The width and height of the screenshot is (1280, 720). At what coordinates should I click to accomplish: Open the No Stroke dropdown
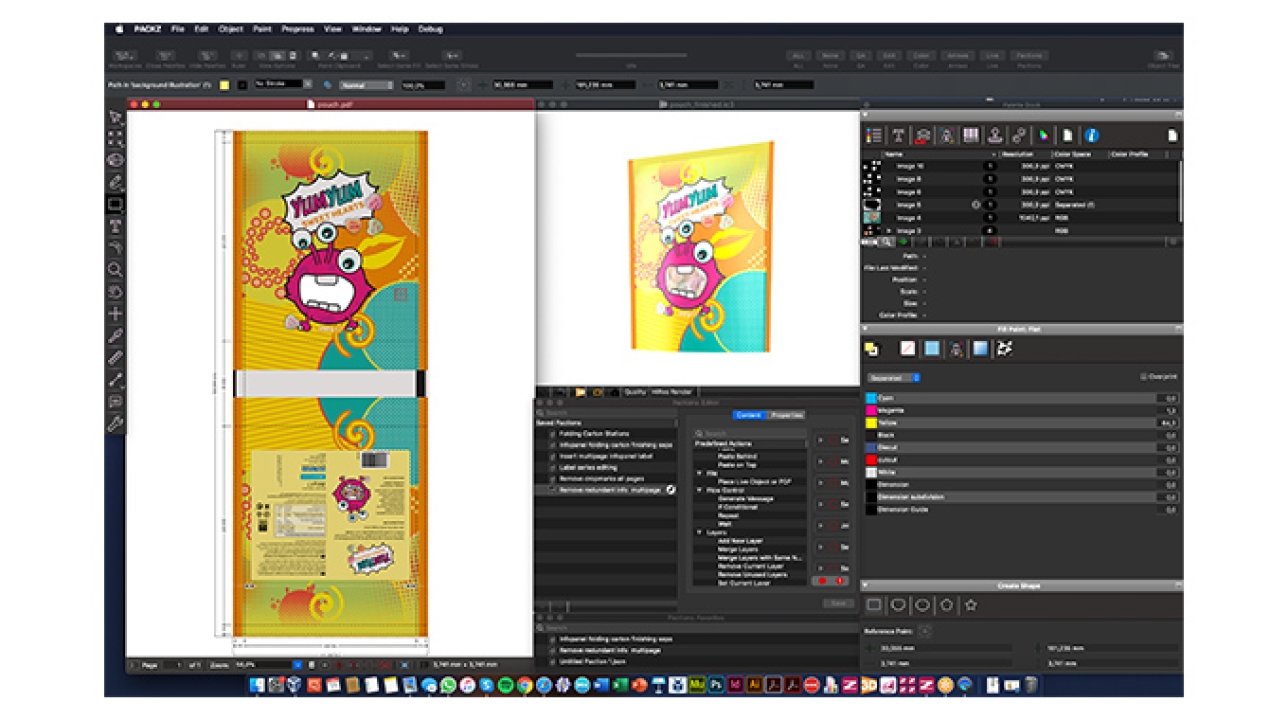coord(283,85)
